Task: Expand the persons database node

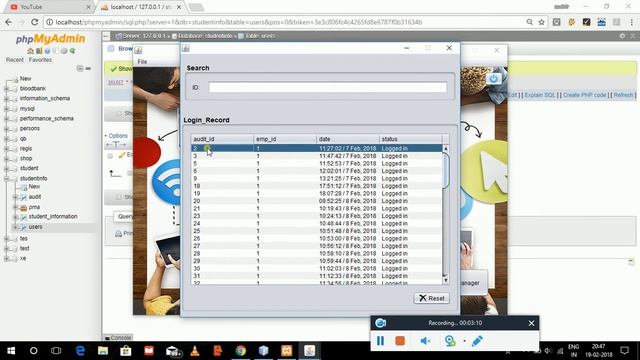Action: tap(6, 129)
